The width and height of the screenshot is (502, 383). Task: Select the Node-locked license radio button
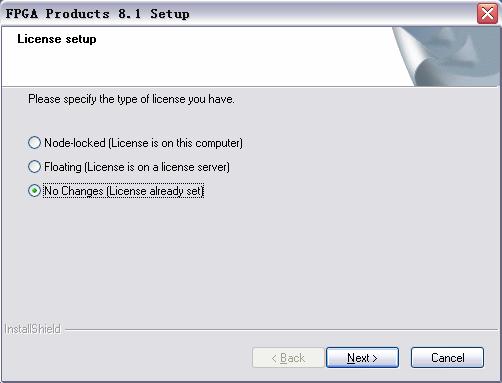pos(34,143)
